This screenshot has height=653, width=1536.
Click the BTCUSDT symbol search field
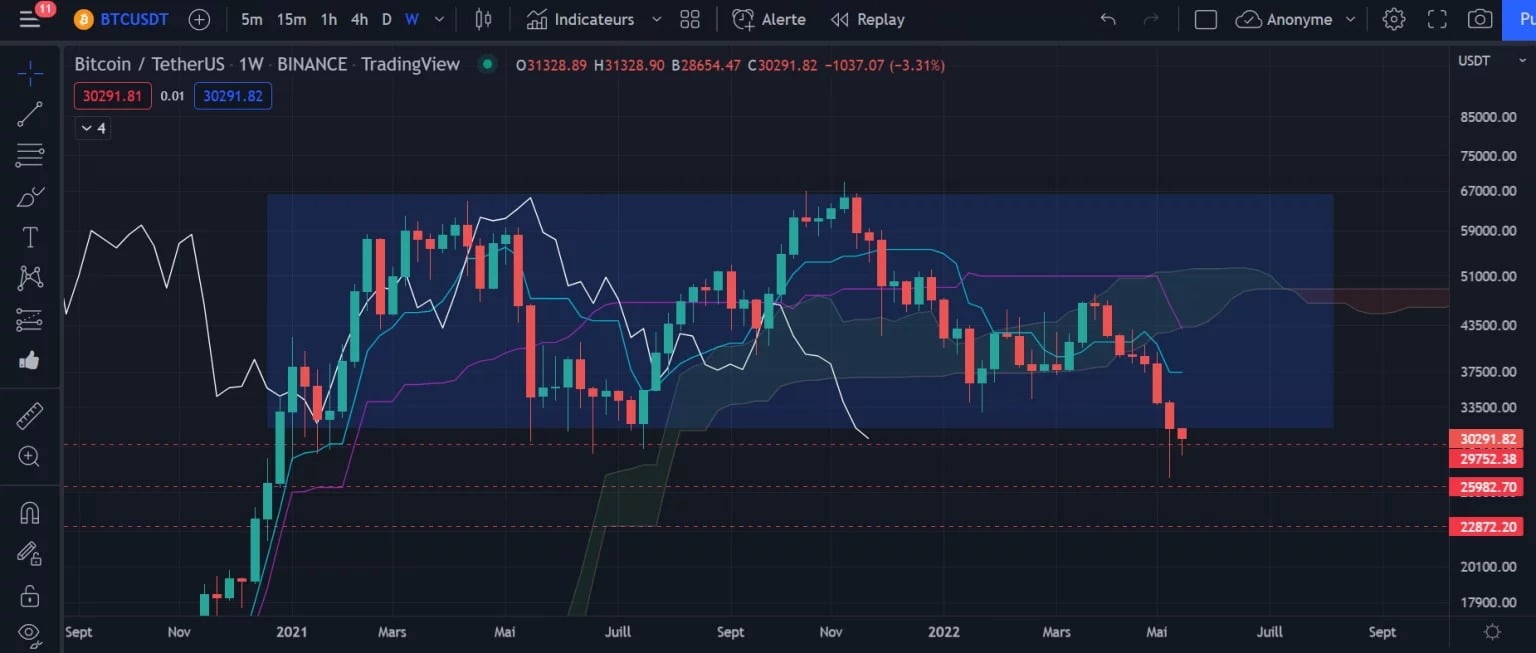(x=122, y=19)
